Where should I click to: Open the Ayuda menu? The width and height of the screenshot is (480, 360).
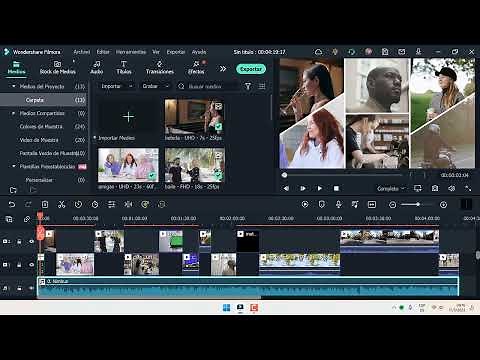199,52
